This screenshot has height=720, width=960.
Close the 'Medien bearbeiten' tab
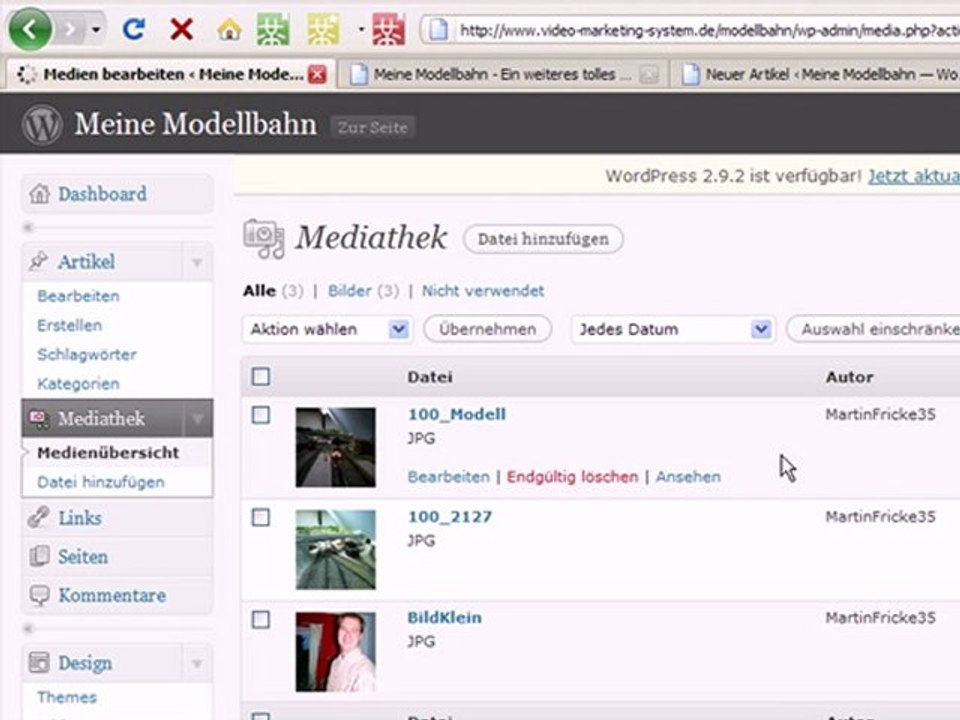click(317, 75)
